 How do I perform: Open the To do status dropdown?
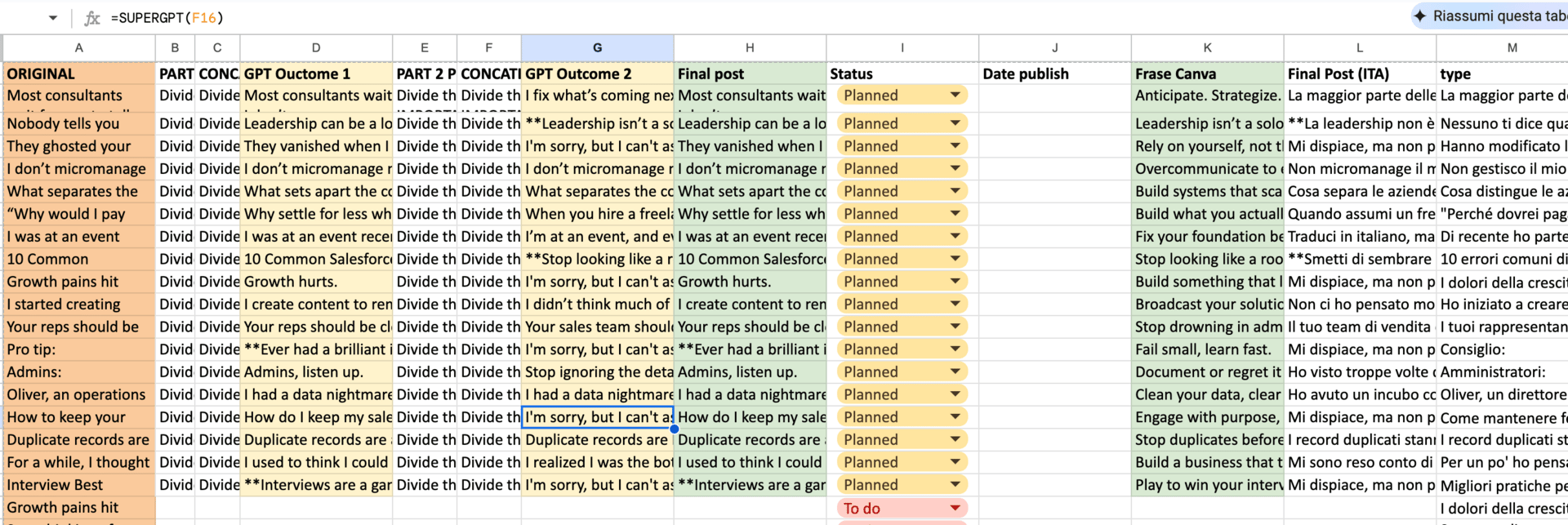tap(955, 508)
